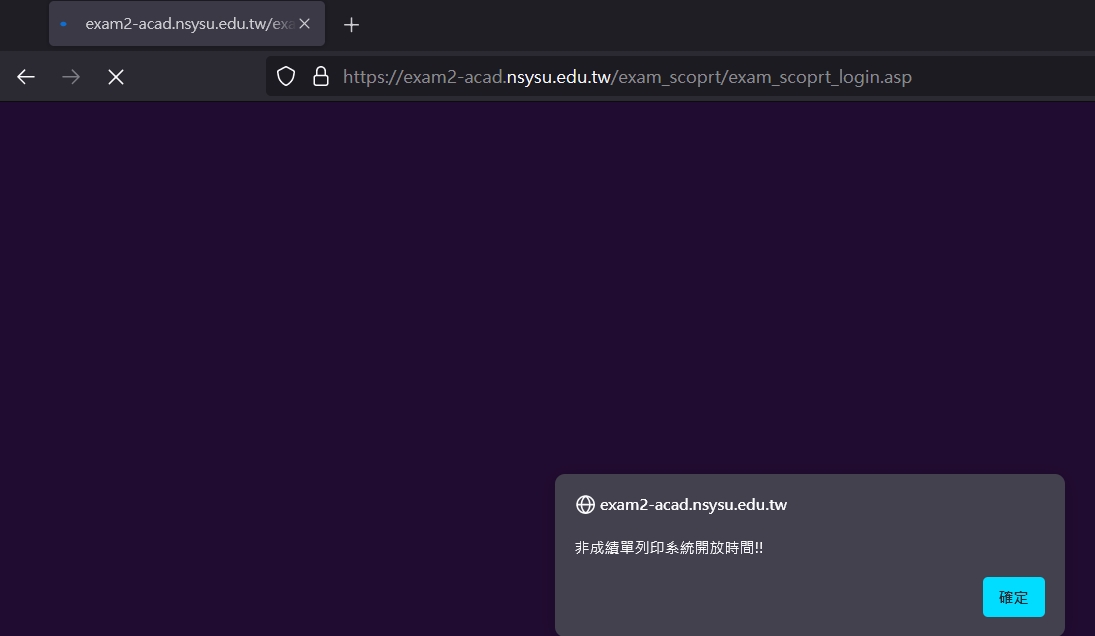Click the dialog host name exam2-acad.nsysu.edu.tw
The image size is (1095, 636).
693,505
